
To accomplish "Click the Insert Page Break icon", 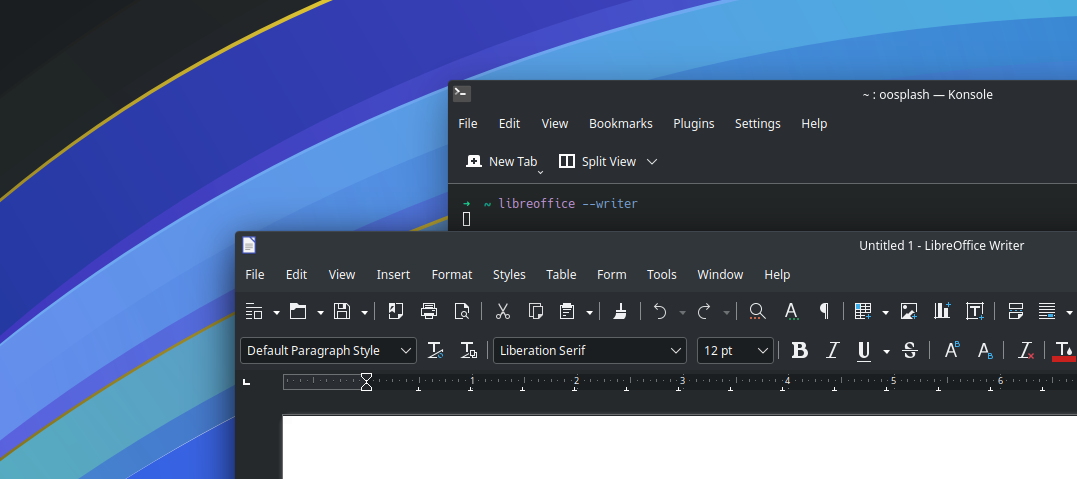I will tap(1016, 311).
